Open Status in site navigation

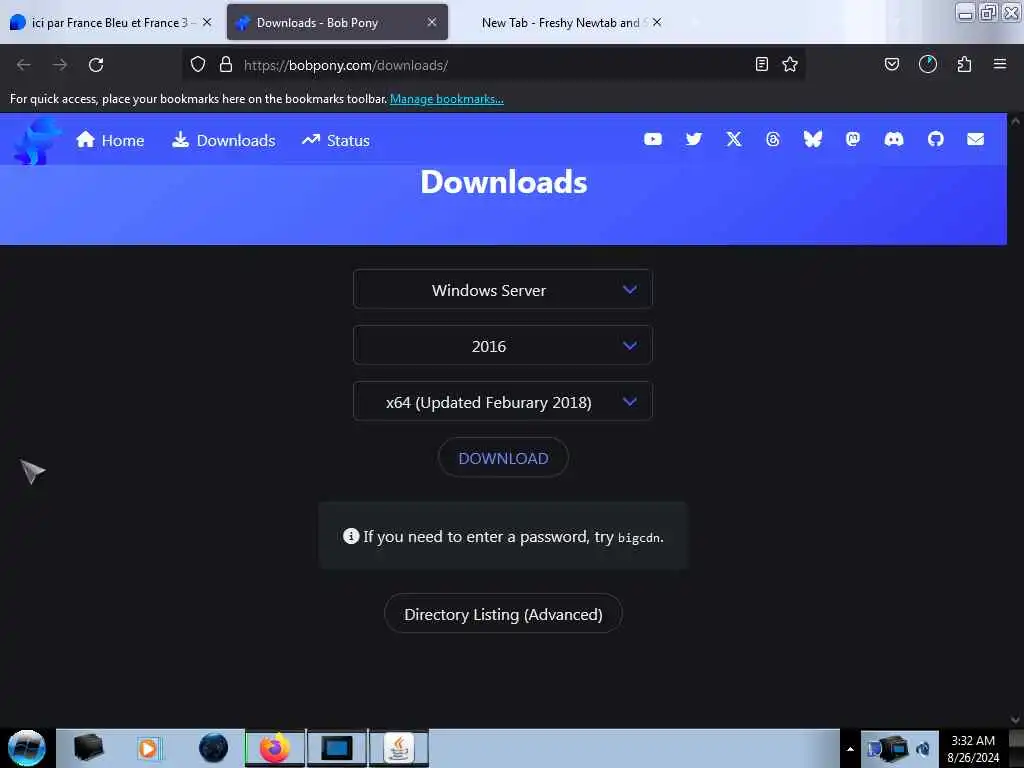336,140
